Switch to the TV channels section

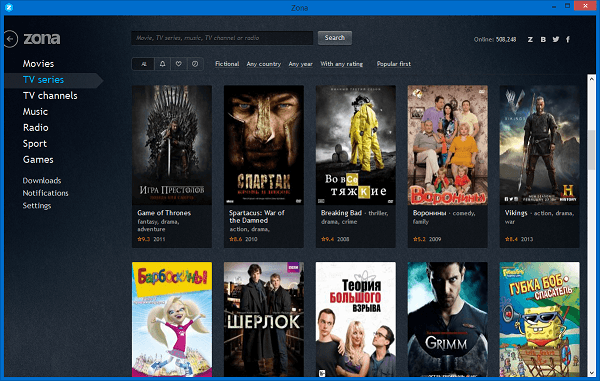50,96
